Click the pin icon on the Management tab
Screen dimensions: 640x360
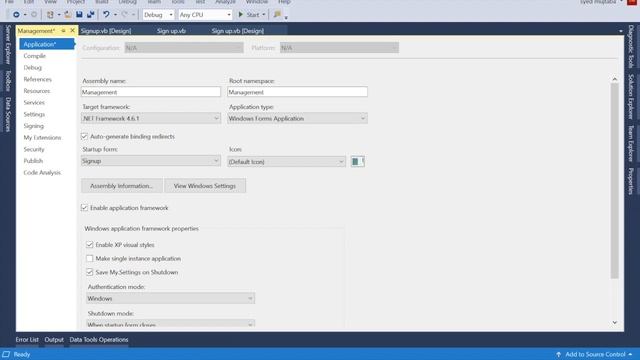pos(63,31)
